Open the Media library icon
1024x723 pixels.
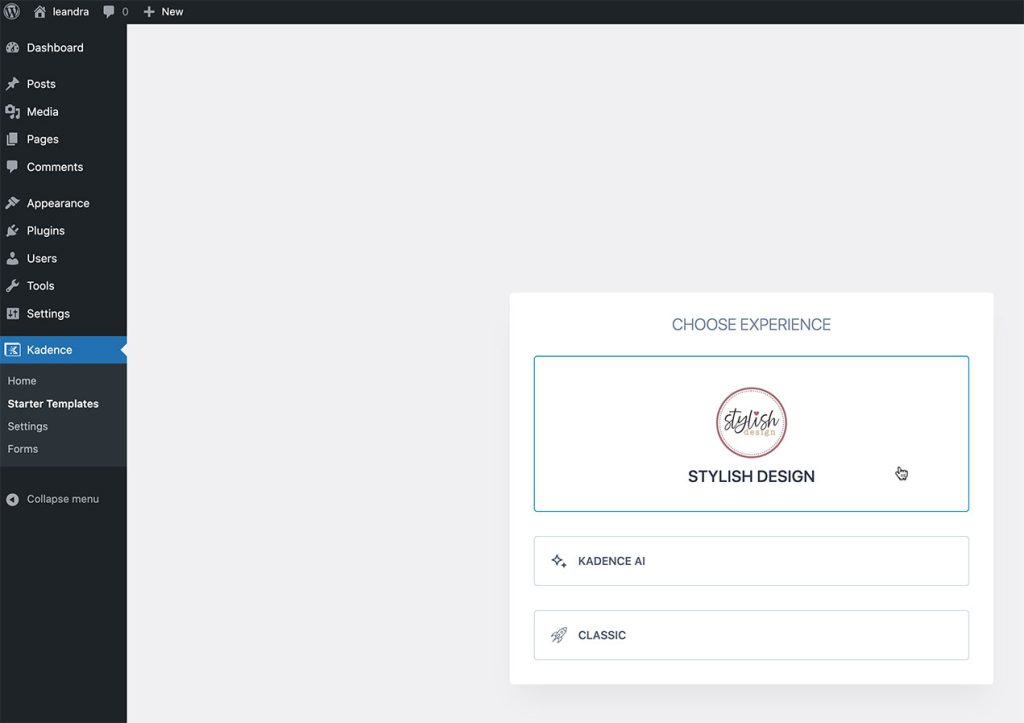coord(12,112)
